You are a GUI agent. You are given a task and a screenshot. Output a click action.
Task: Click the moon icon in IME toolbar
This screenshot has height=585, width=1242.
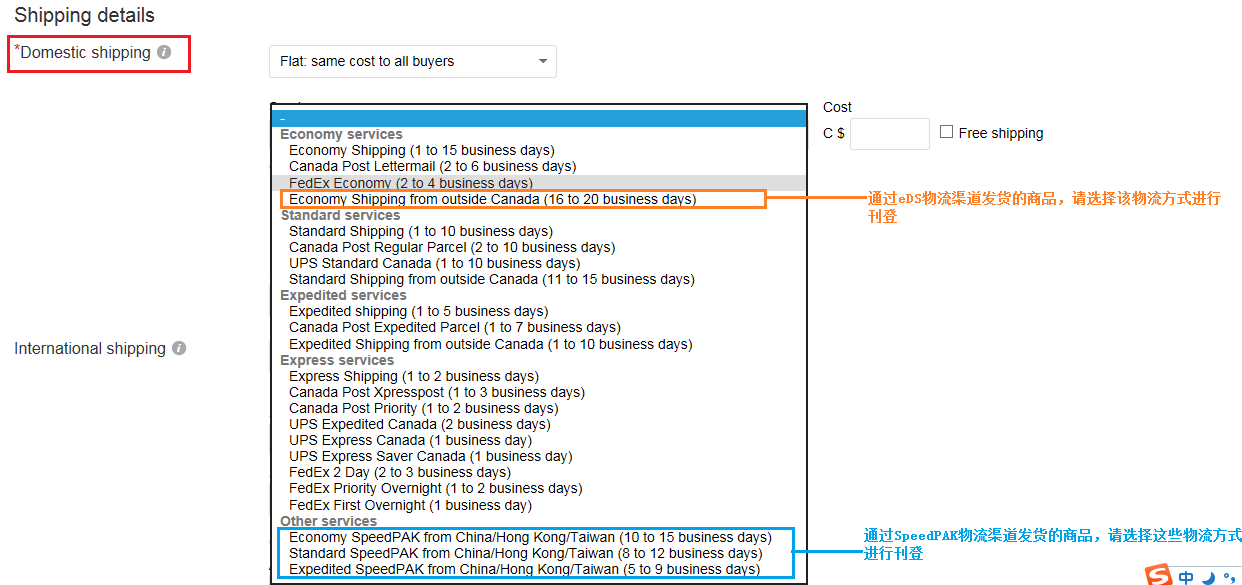[1208, 577]
